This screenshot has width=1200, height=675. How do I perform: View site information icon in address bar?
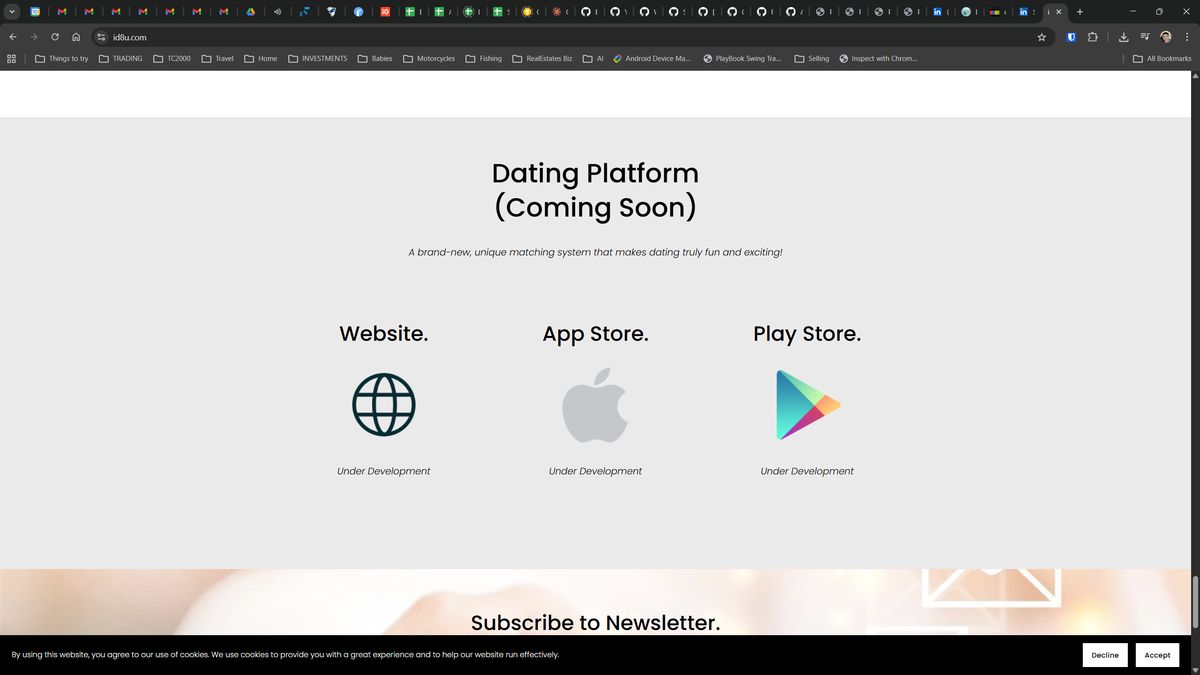(x=101, y=37)
